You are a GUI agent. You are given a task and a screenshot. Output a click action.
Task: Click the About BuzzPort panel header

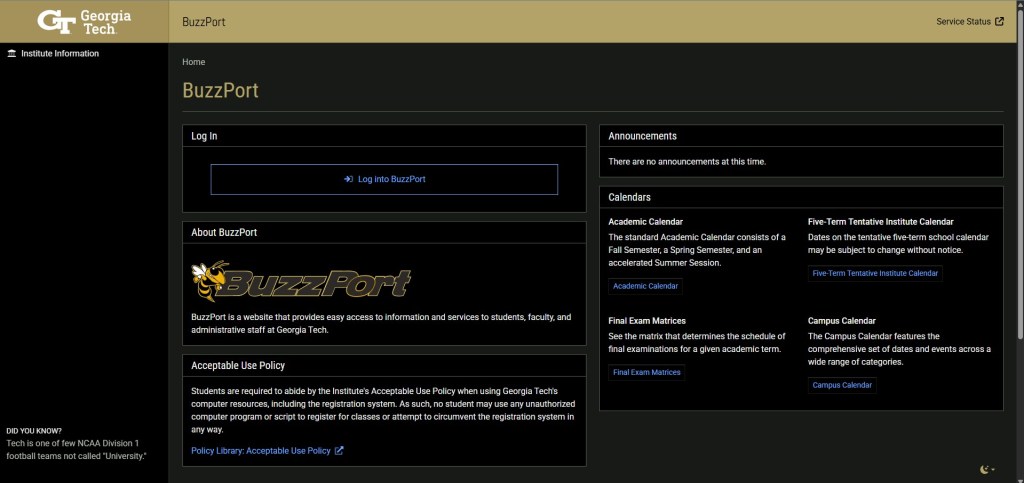[x=384, y=232]
